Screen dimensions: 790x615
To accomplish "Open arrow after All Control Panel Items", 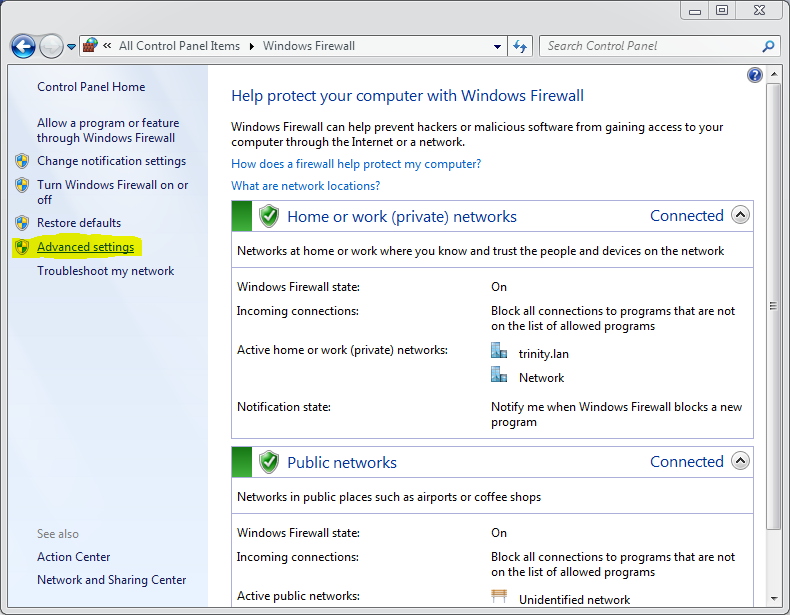I will pyautogui.click(x=251, y=46).
